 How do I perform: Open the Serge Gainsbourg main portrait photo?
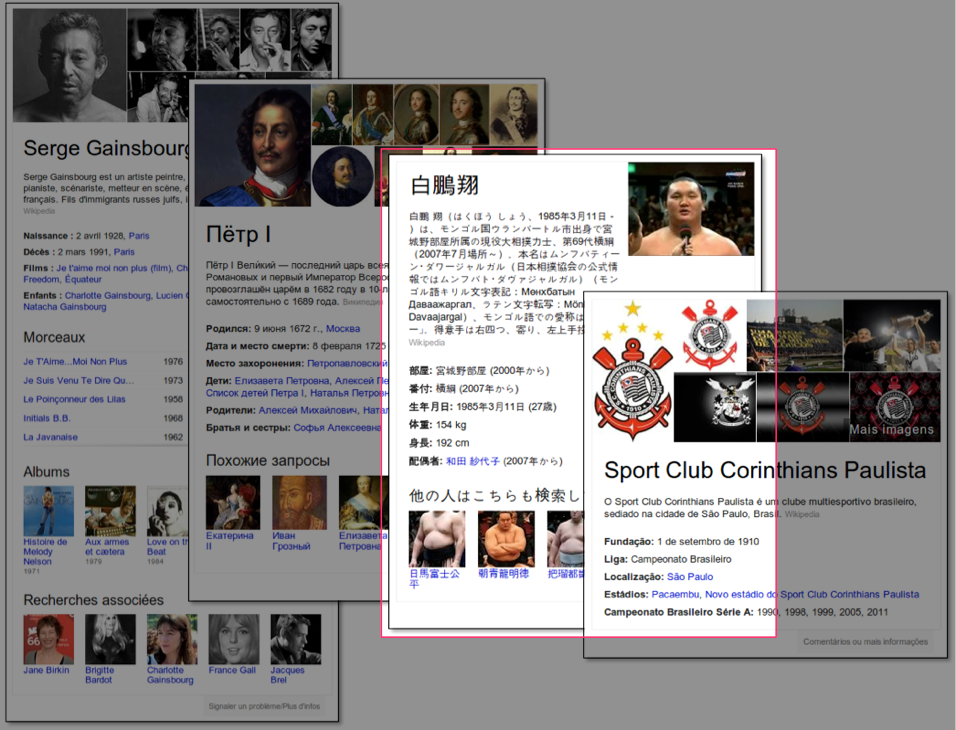coord(70,65)
